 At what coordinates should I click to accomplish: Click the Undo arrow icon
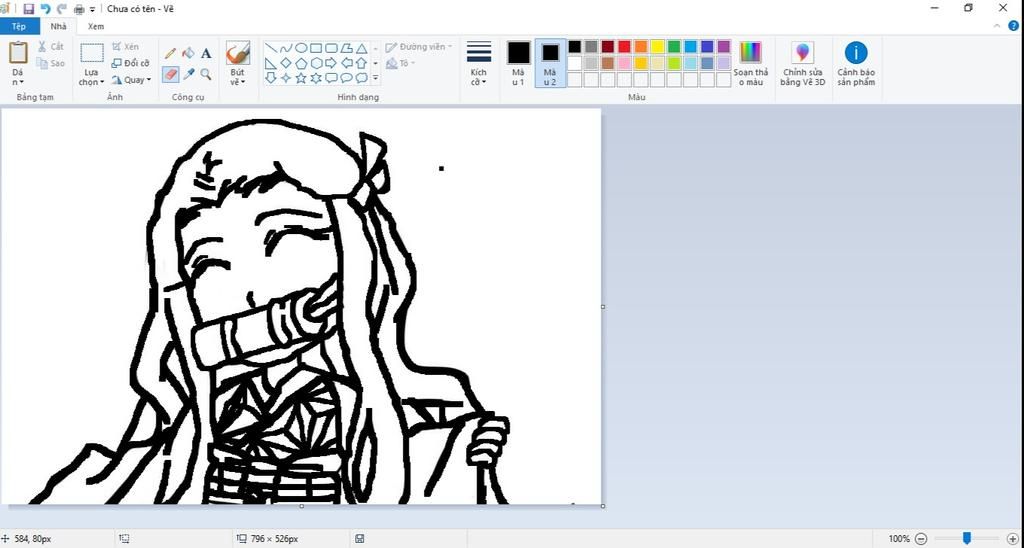tap(45, 9)
